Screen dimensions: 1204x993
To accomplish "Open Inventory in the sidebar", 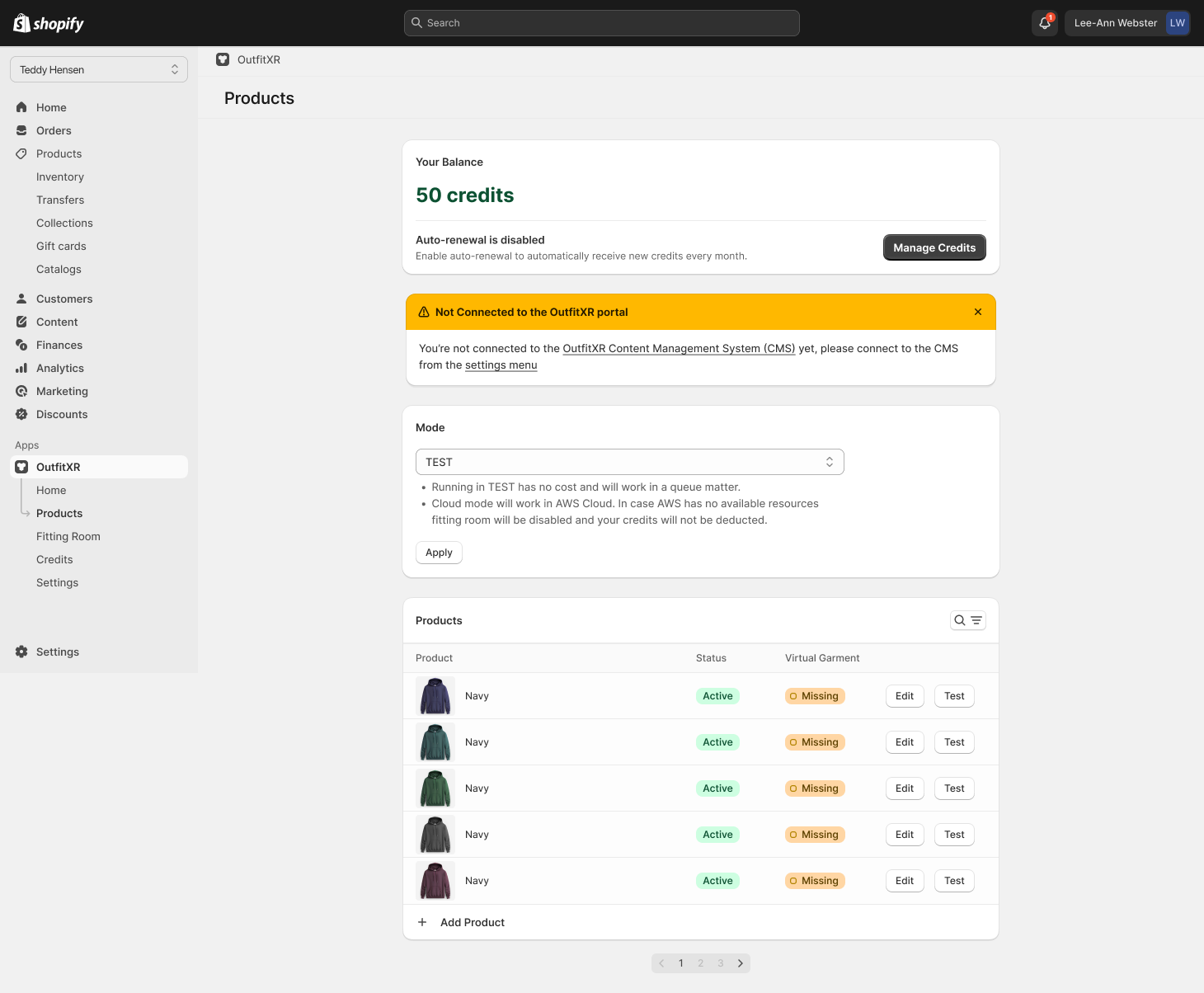I will (60, 176).
